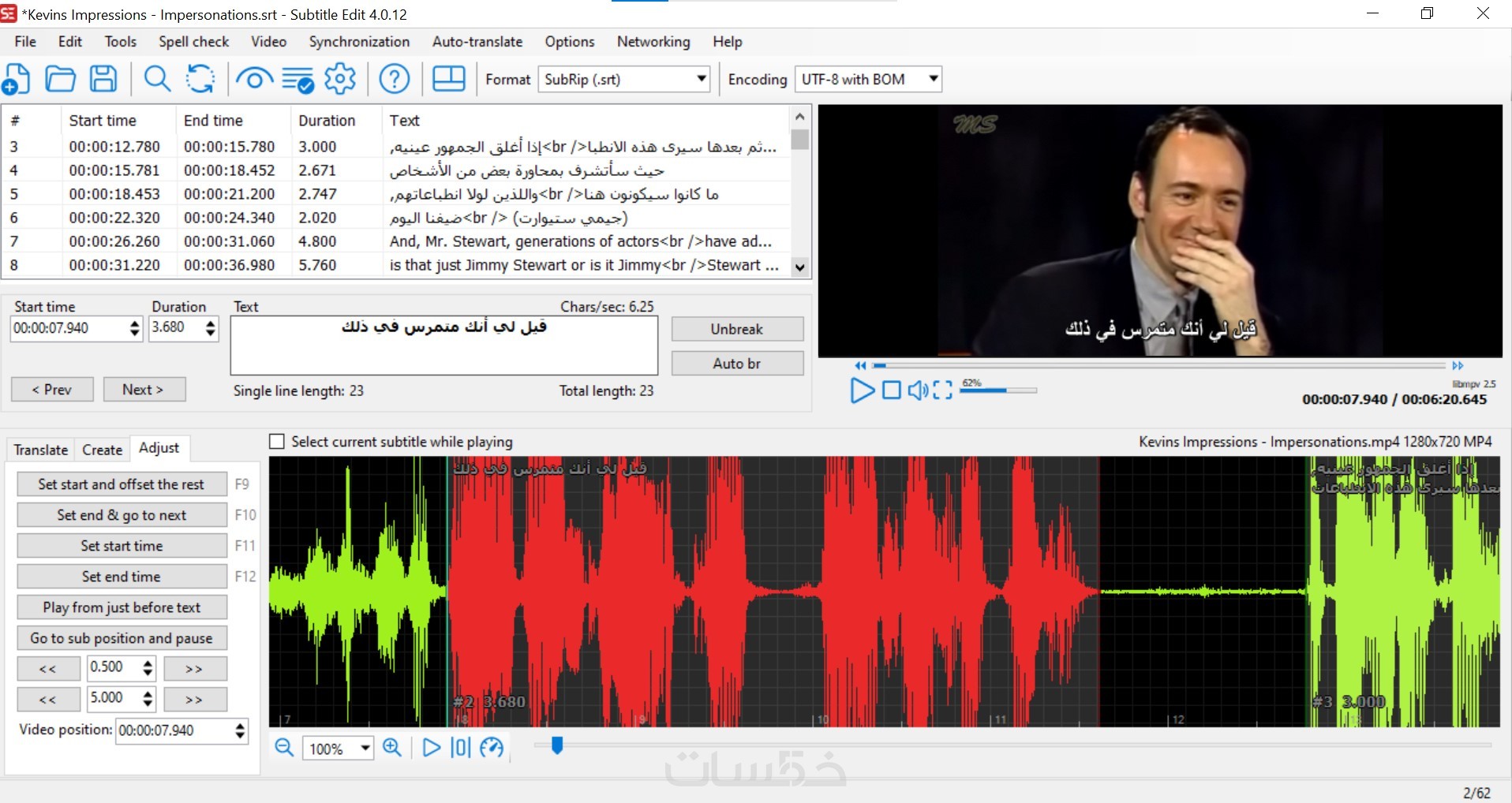Go to previous subtitle with Prev
Screen dimensions: 1512x803
pos(52,390)
